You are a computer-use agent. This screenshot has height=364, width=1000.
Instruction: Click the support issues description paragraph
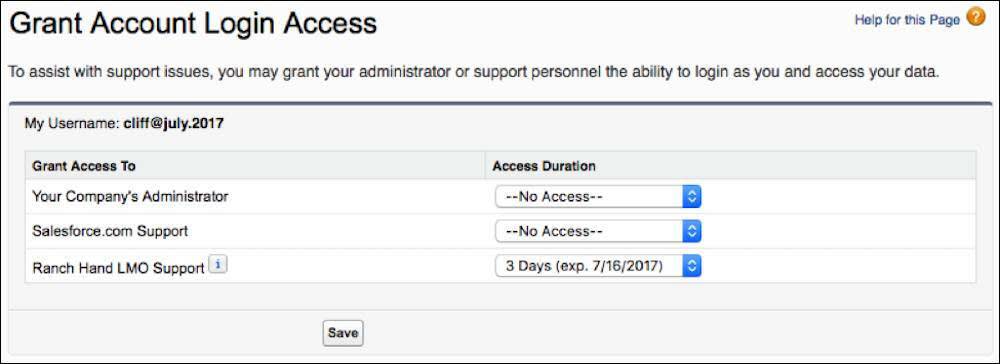coord(474,72)
